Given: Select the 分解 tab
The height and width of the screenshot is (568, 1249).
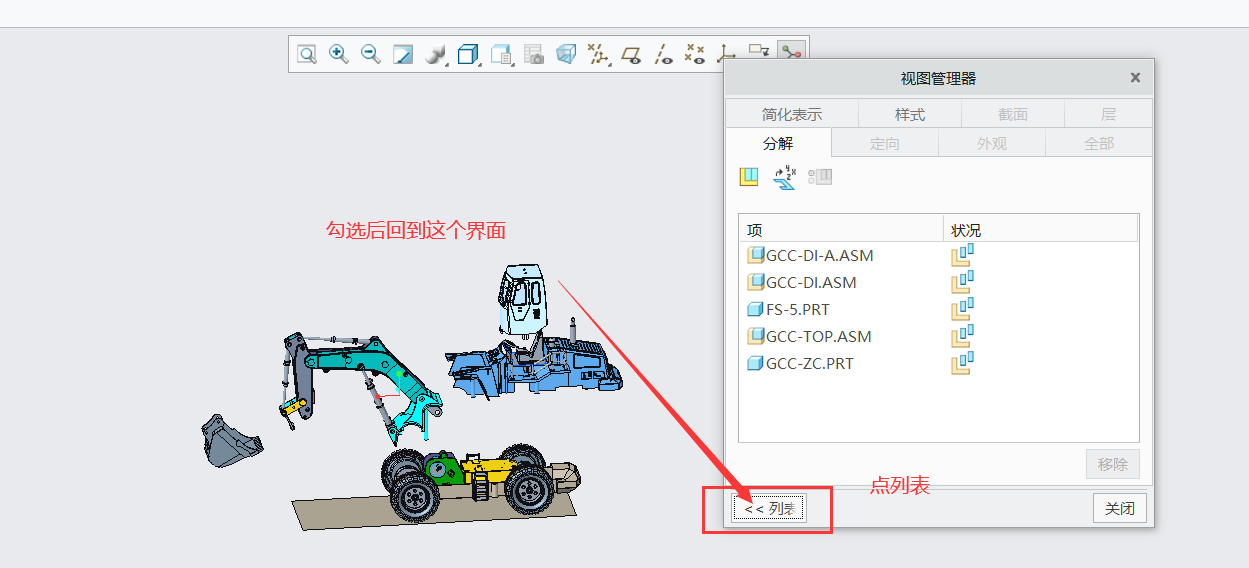Looking at the screenshot, I should [778, 143].
